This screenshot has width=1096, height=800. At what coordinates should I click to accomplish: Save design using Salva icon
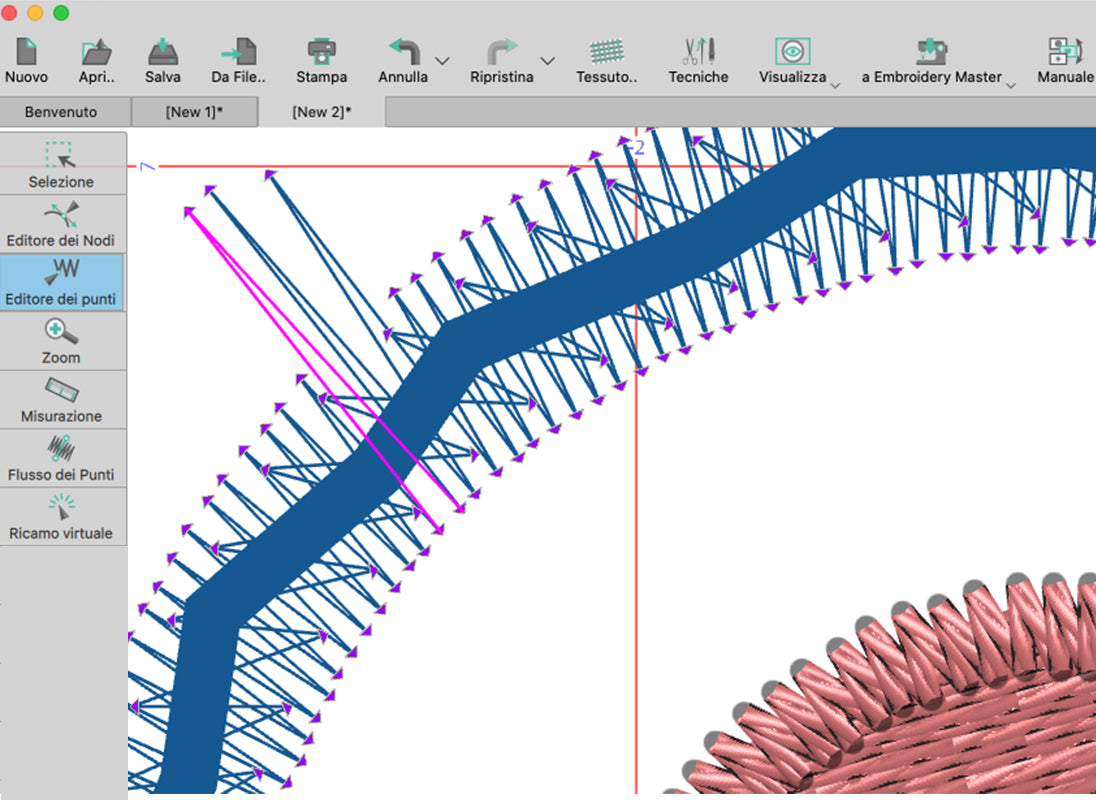162,52
